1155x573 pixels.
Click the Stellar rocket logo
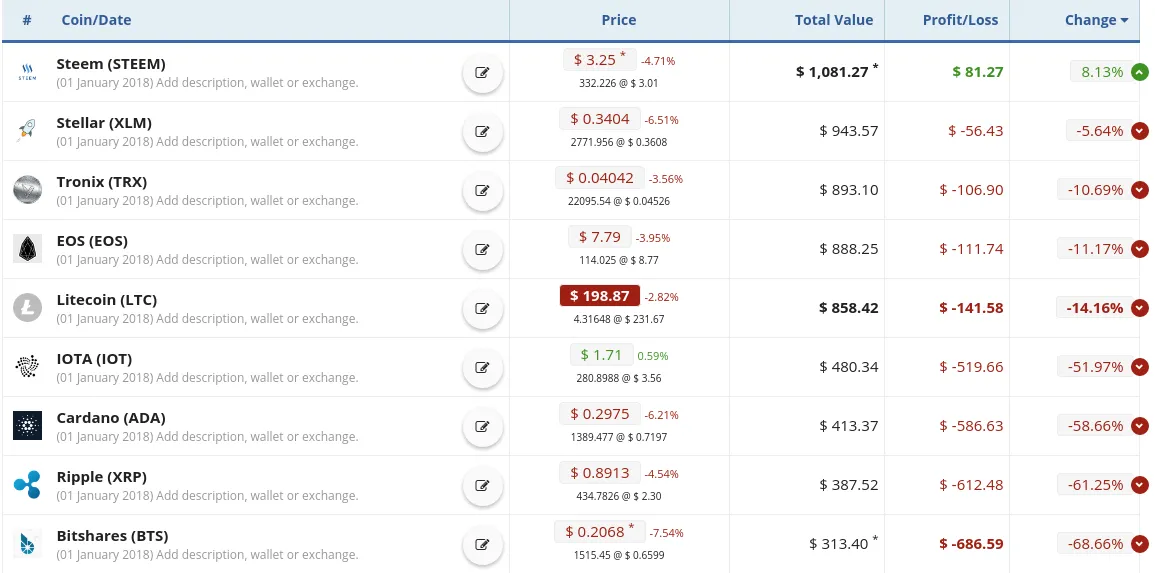tap(27, 131)
